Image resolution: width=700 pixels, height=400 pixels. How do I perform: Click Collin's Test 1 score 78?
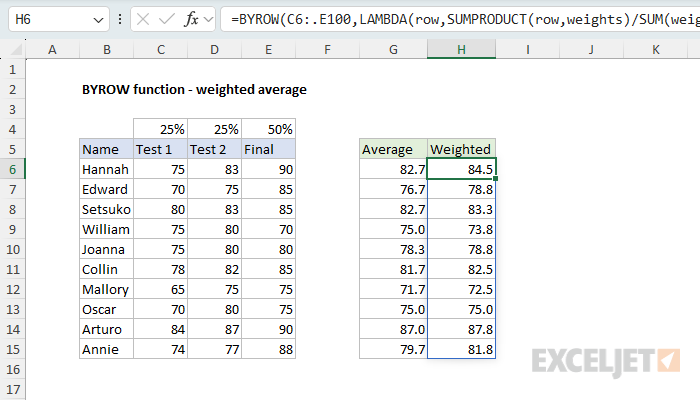click(161, 270)
